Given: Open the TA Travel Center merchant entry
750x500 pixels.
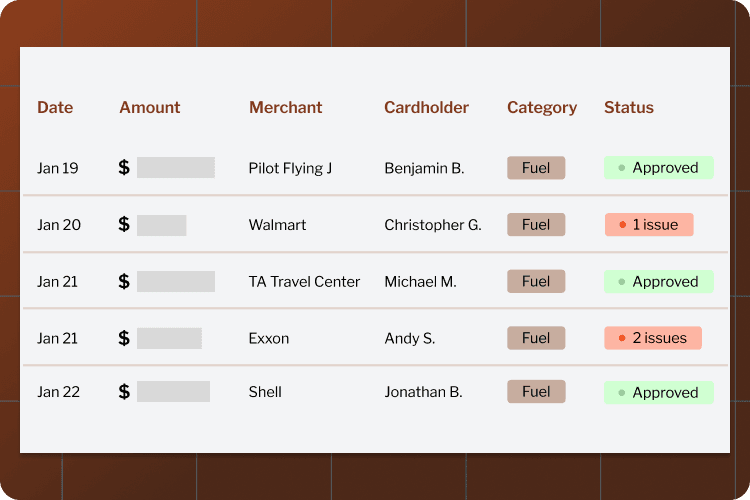Looking at the screenshot, I should [x=304, y=282].
